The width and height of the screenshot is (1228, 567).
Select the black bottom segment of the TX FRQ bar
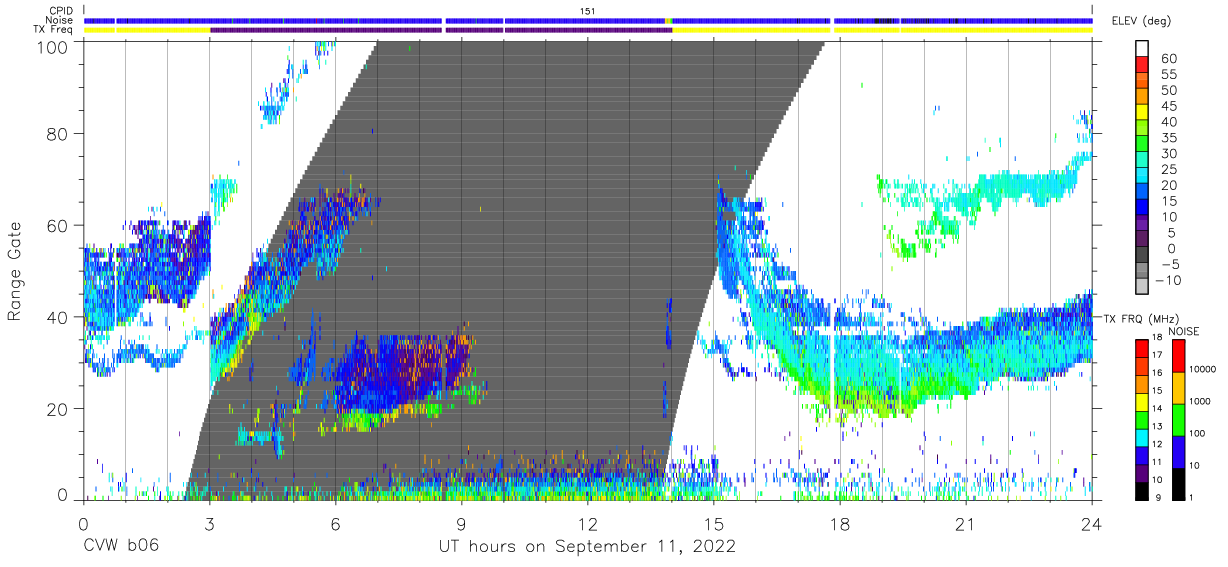pyautogui.click(x=1142, y=491)
